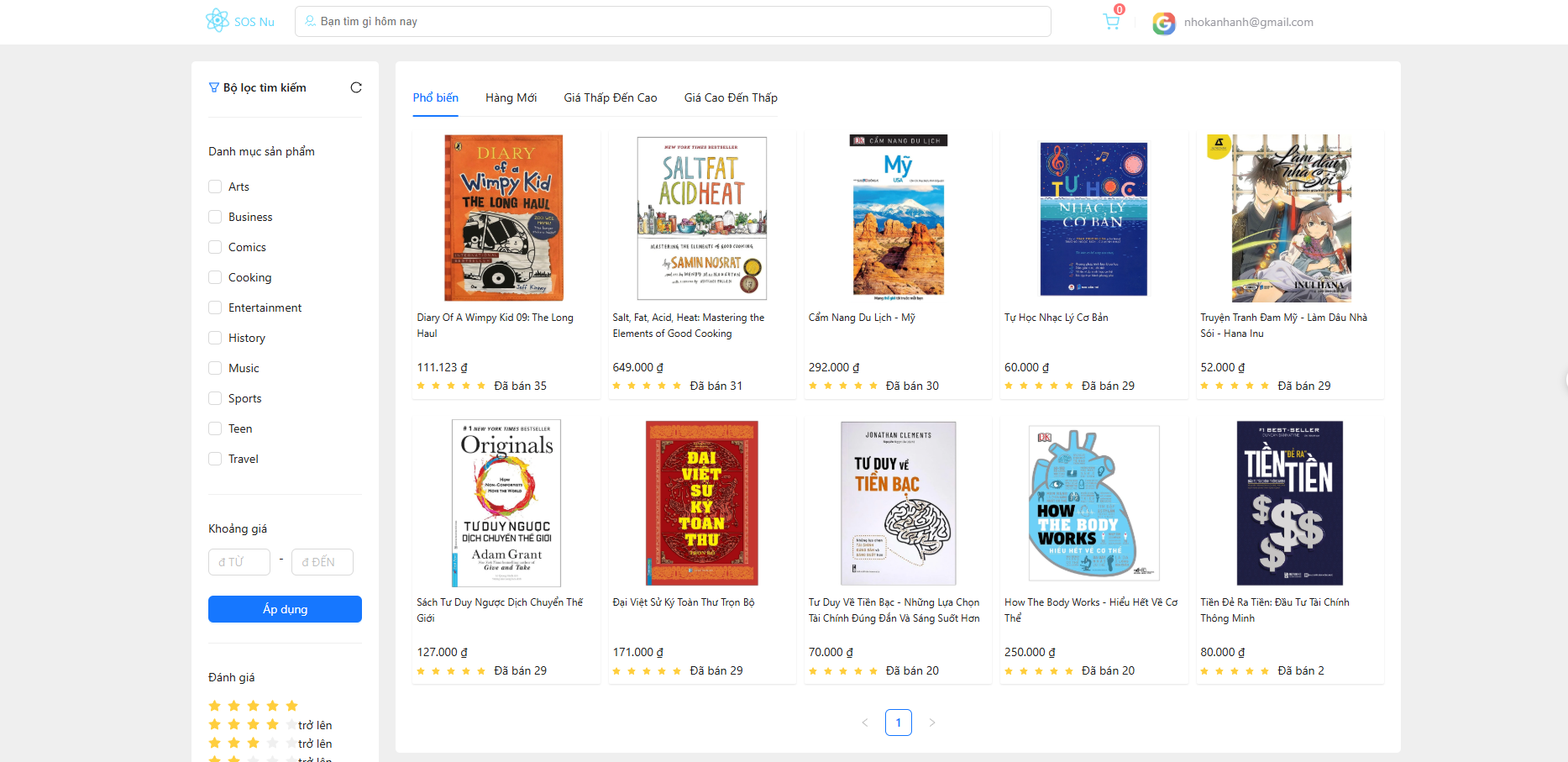Open the Salt, Fat, Acid, Heat title link
Screen dimensions: 1568x762
click(x=688, y=325)
